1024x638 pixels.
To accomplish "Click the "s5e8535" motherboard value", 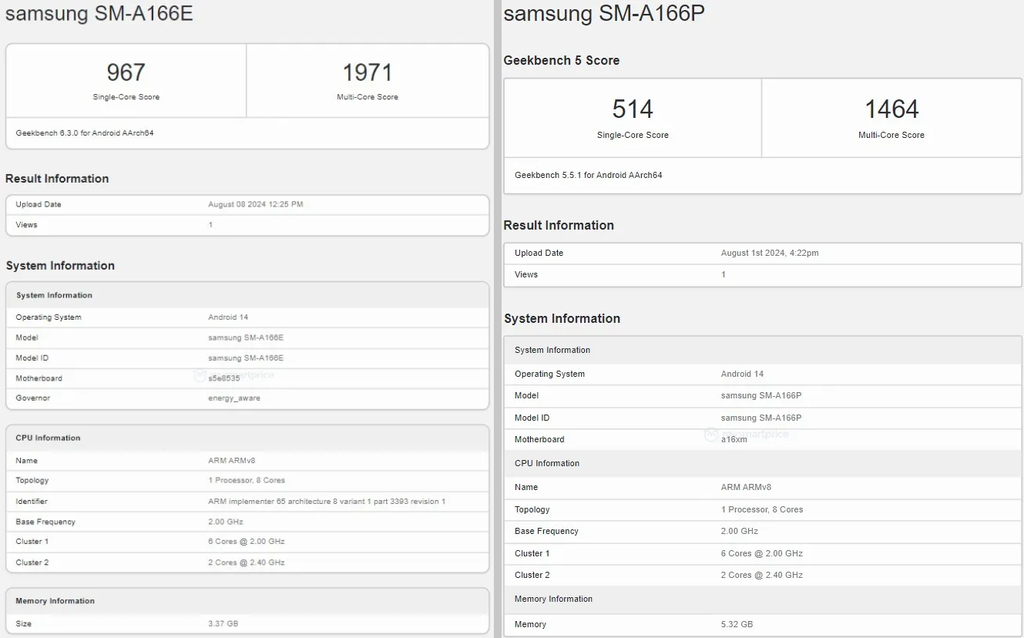I will tap(224, 378).
